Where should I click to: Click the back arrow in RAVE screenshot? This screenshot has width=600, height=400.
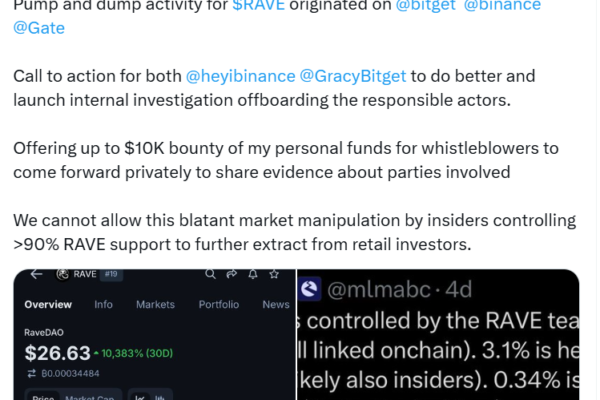coord(36,274)
